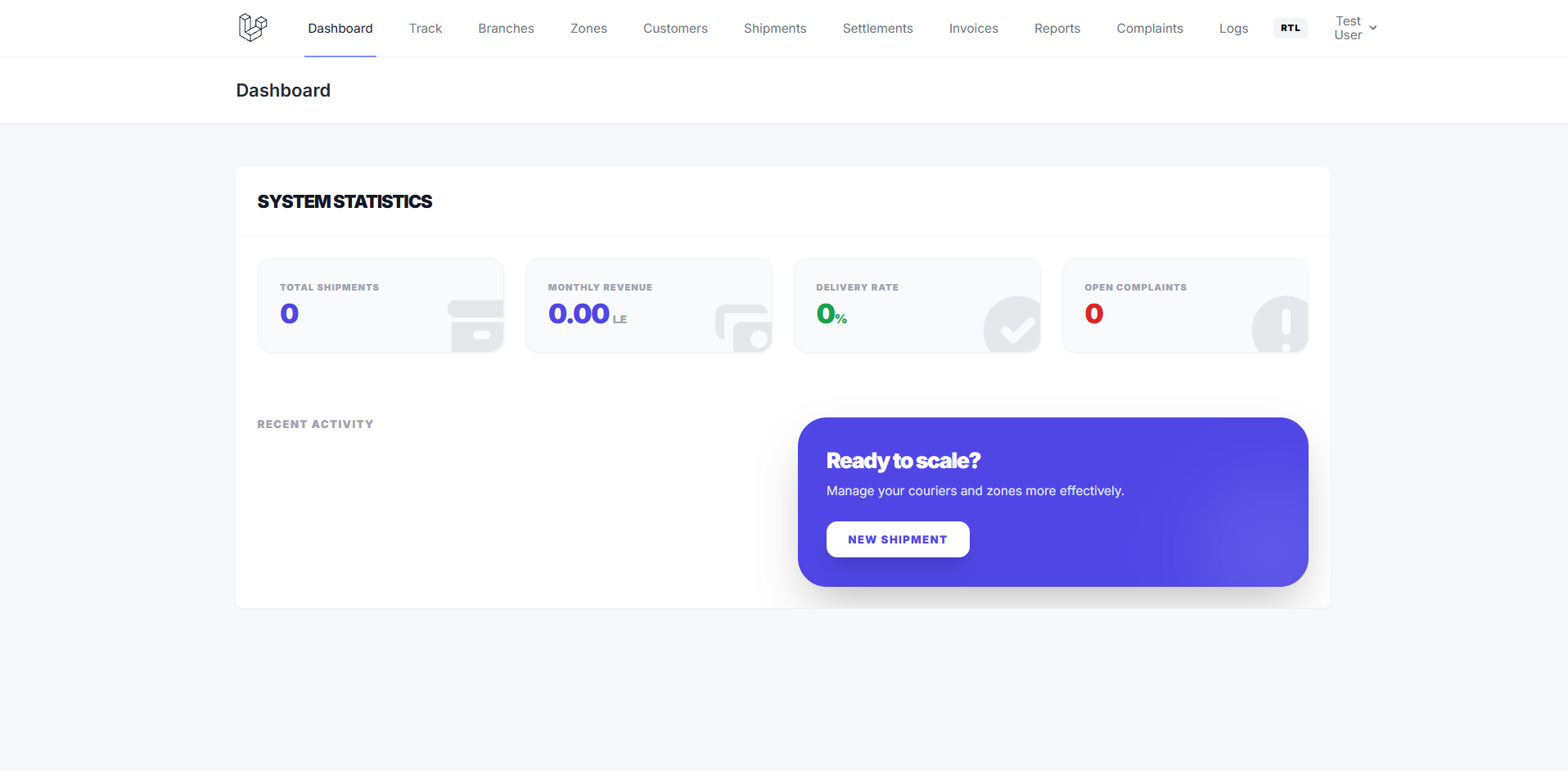Image resolution: width=1568 pixels, height=771 pixels.
Task: Click the exclamation icon in Open Complaints
Action: click(1281, 325)
